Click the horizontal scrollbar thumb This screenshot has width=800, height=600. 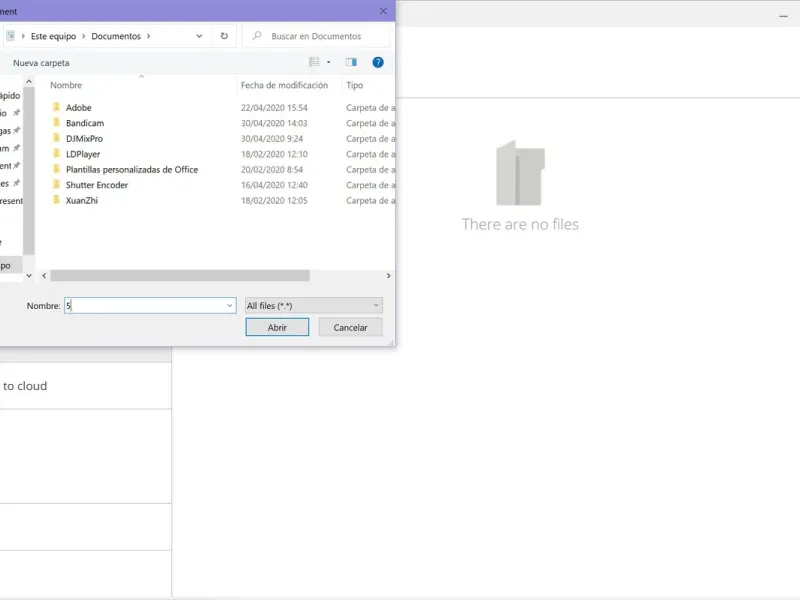(180, 276)
